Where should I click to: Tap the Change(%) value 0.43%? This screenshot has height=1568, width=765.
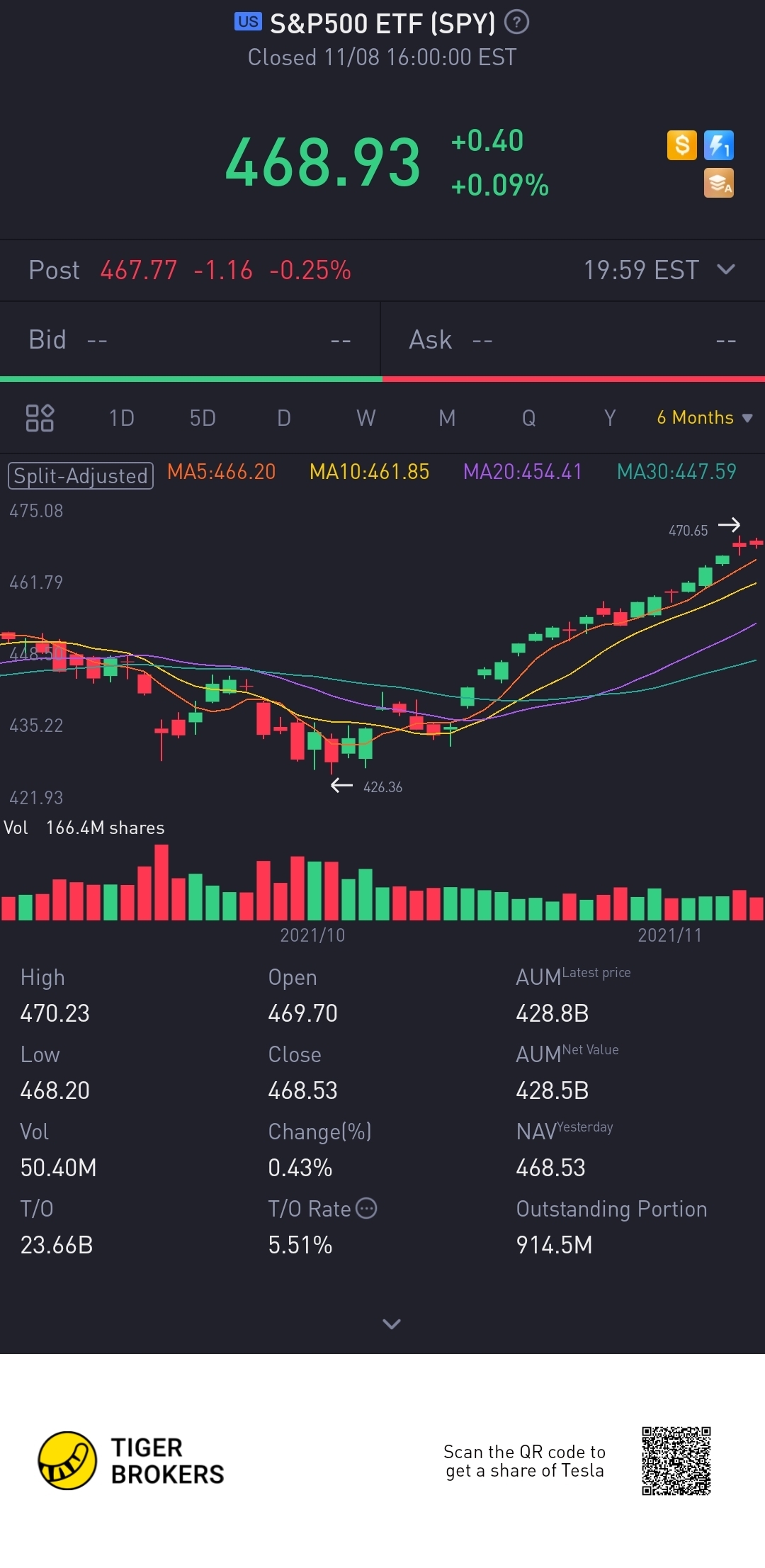(300, 1168)
